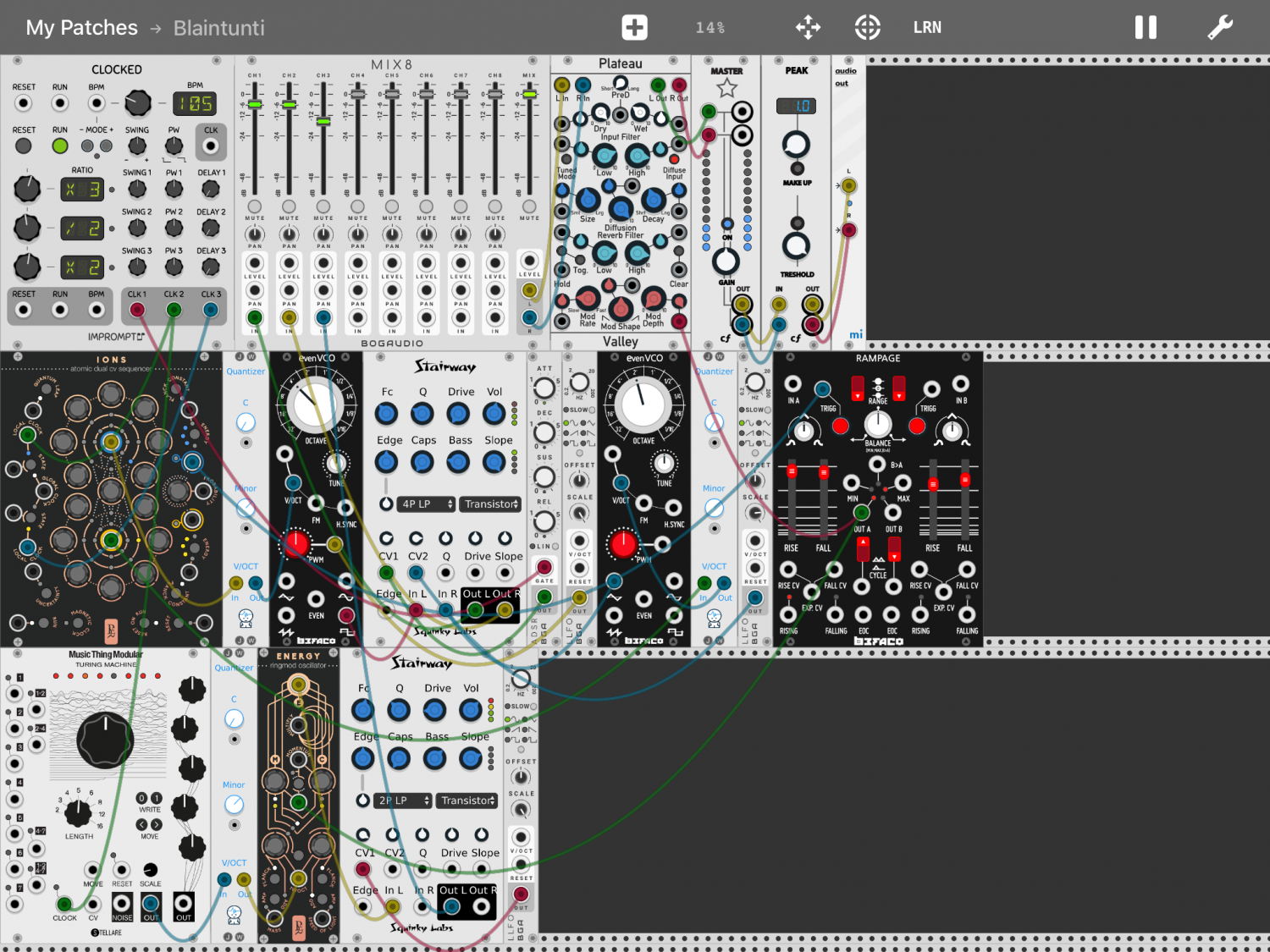1270x952 pixels.
Task: Tap the L jack on the audio out module
Action: coord(848,186)
